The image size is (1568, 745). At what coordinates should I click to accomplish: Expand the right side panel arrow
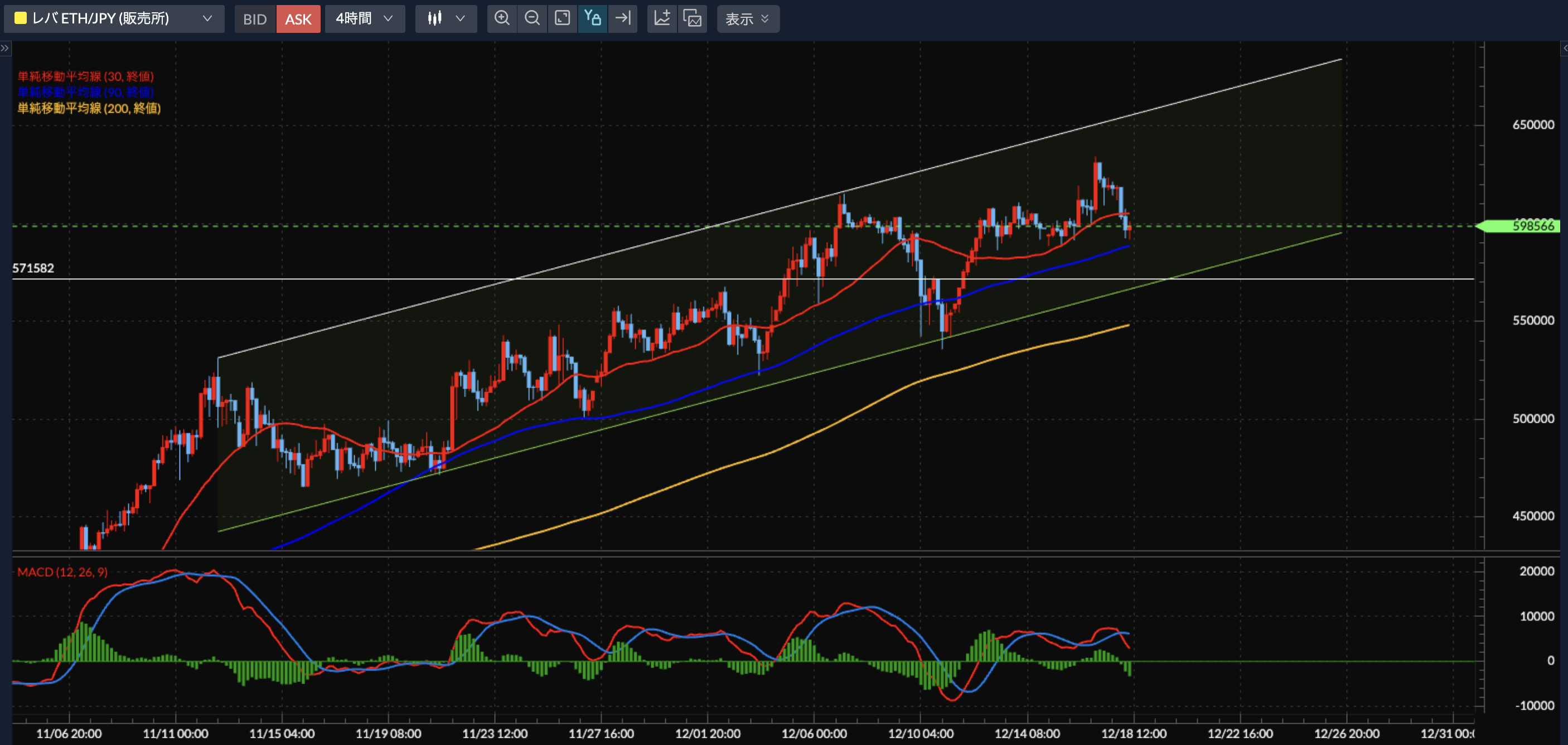tap(1564, 48)
